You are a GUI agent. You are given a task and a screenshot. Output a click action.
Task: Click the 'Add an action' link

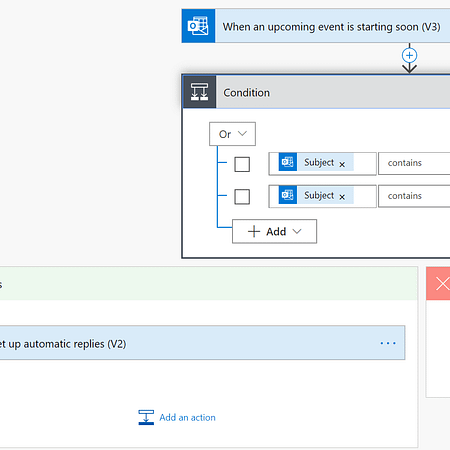[x=187, y=418]
